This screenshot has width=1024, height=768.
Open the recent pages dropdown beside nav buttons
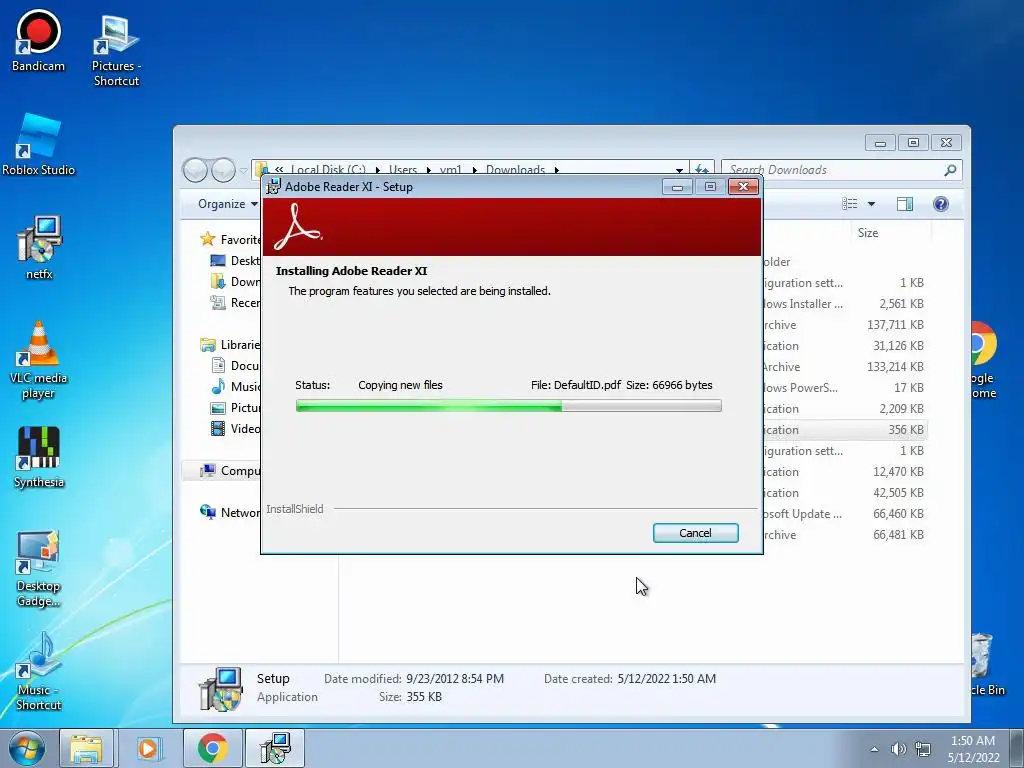click(x=244, y=171)
